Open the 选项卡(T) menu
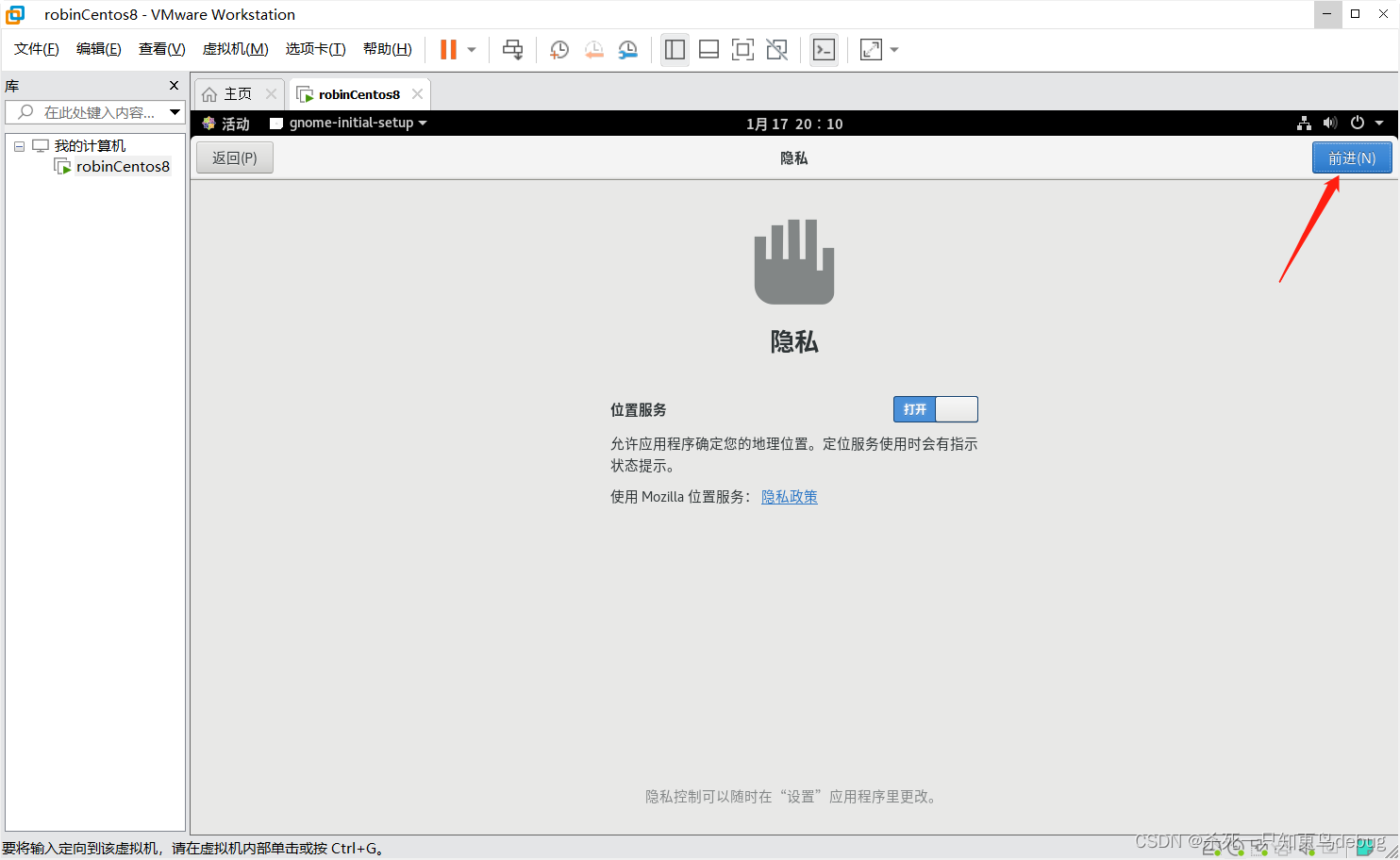Screen dimensions: 1400x860 [x=316, y=49]
